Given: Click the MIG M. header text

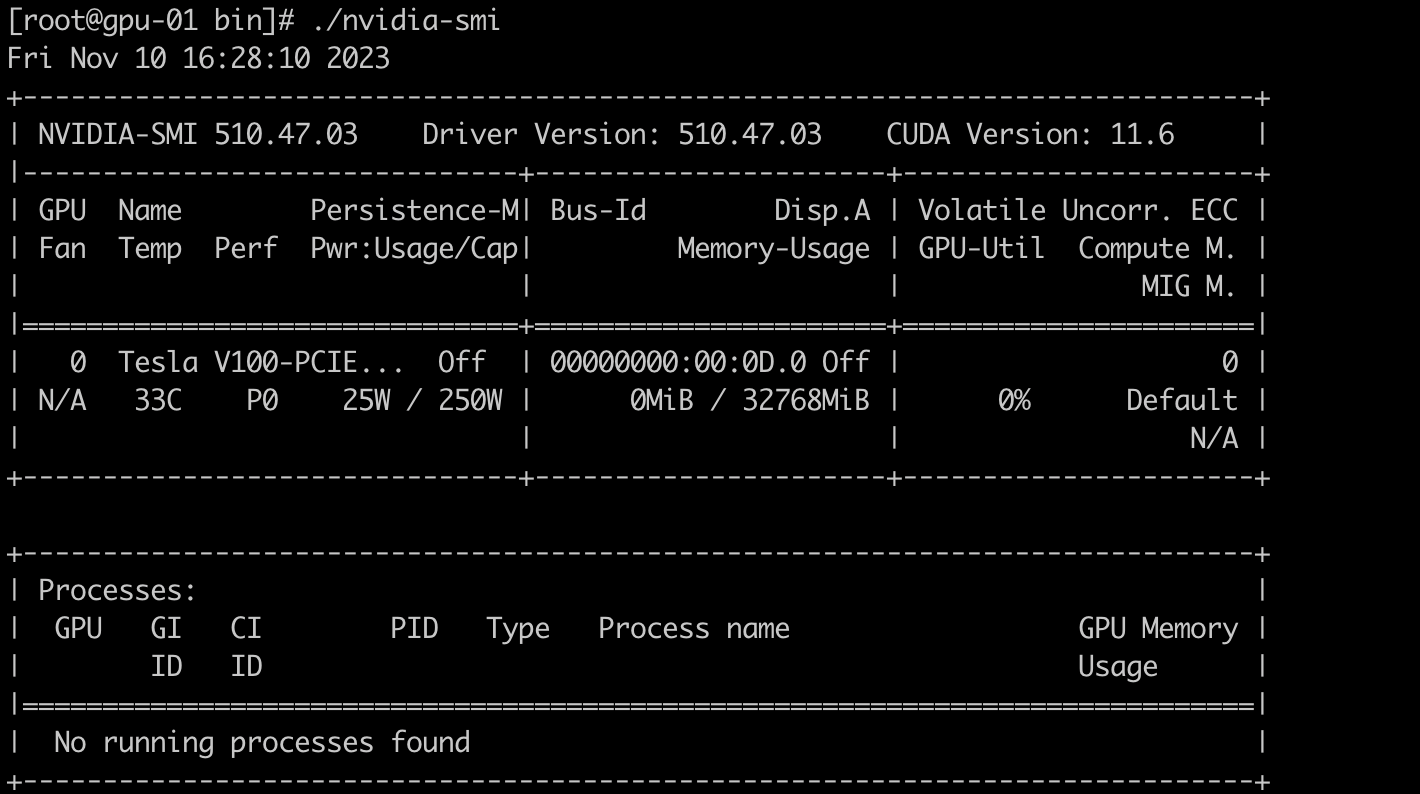Looking at the screenshot, I should [1188, 286].
